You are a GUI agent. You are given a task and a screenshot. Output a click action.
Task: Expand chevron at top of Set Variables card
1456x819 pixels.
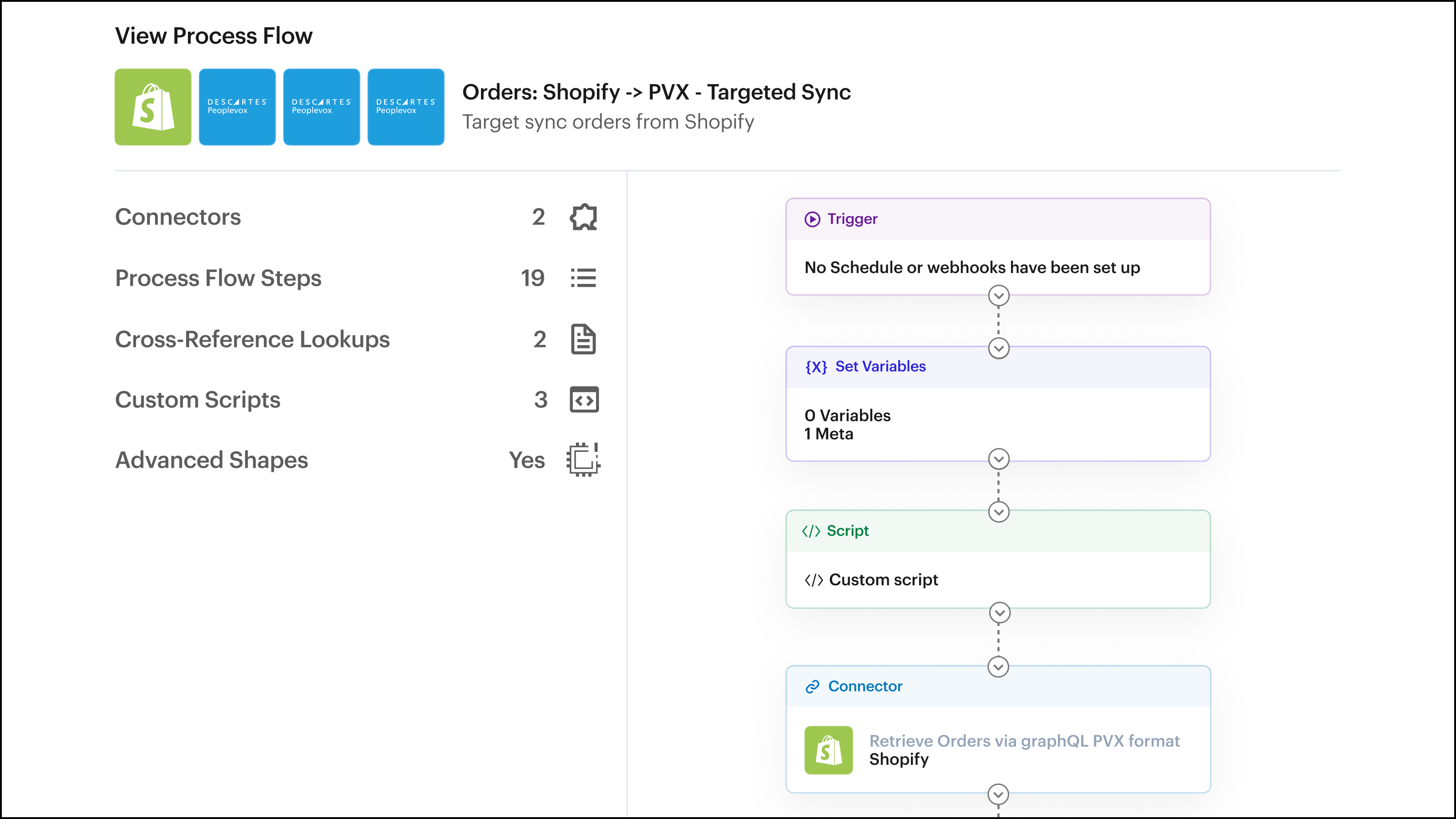pyautogui.click(x=998, y=348)
